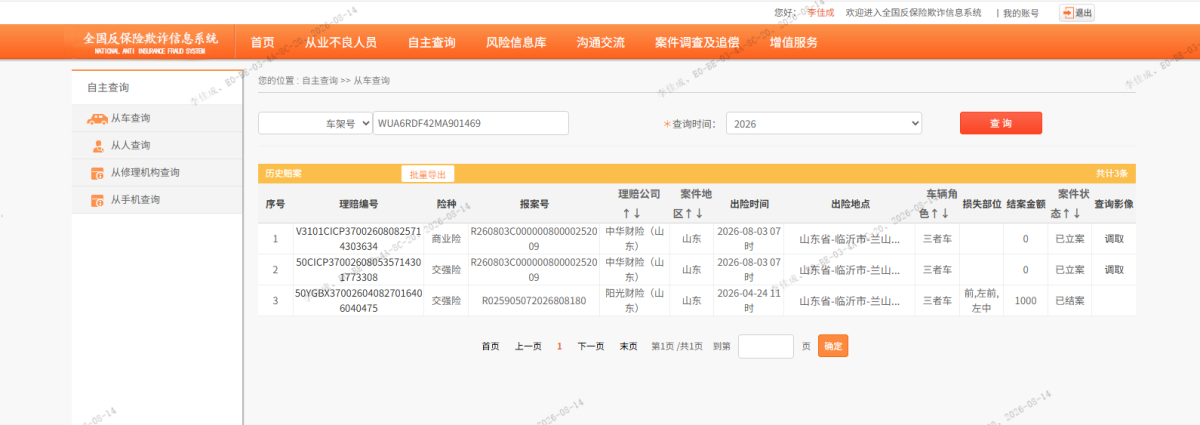The image size is (1200, 425).
Task: Sort 车辆角色 column ascending with the up arrow
Action: coord(936,213)
